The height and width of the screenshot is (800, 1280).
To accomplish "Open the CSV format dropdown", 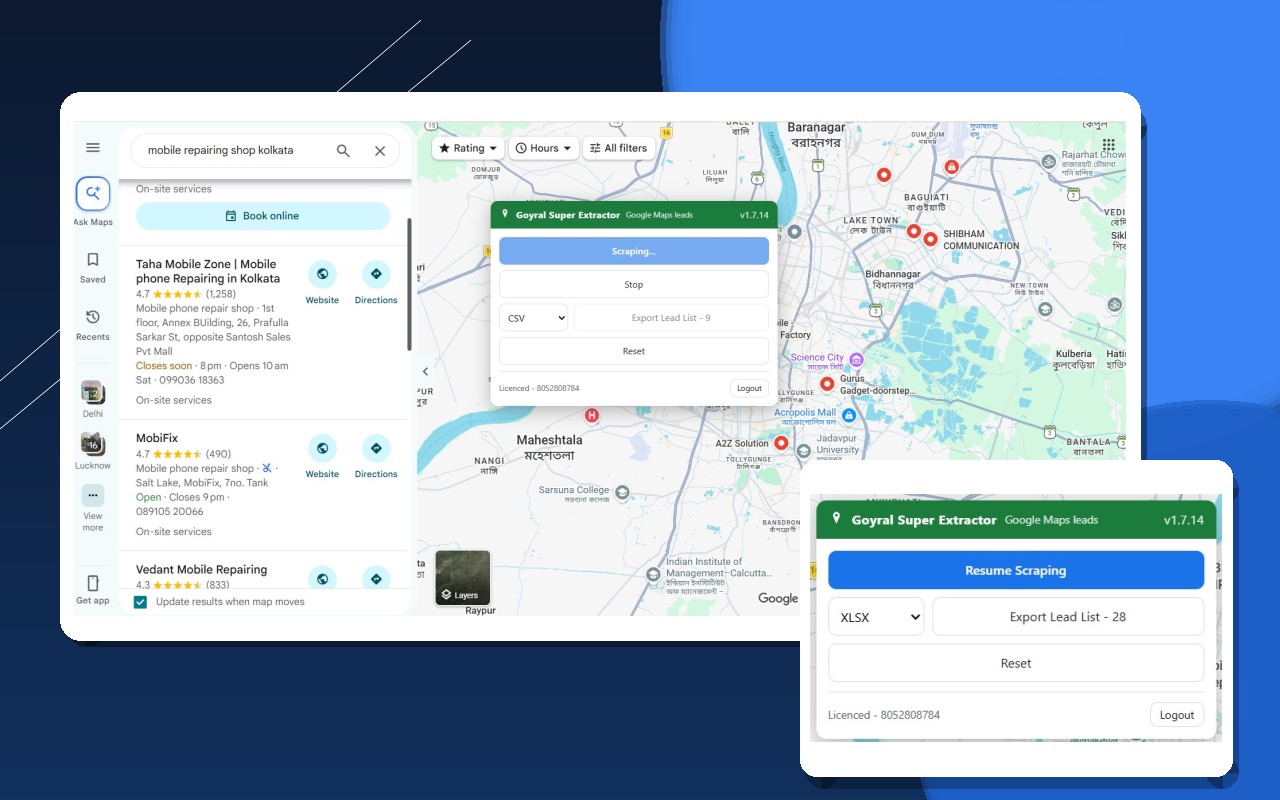I will 534,318.
